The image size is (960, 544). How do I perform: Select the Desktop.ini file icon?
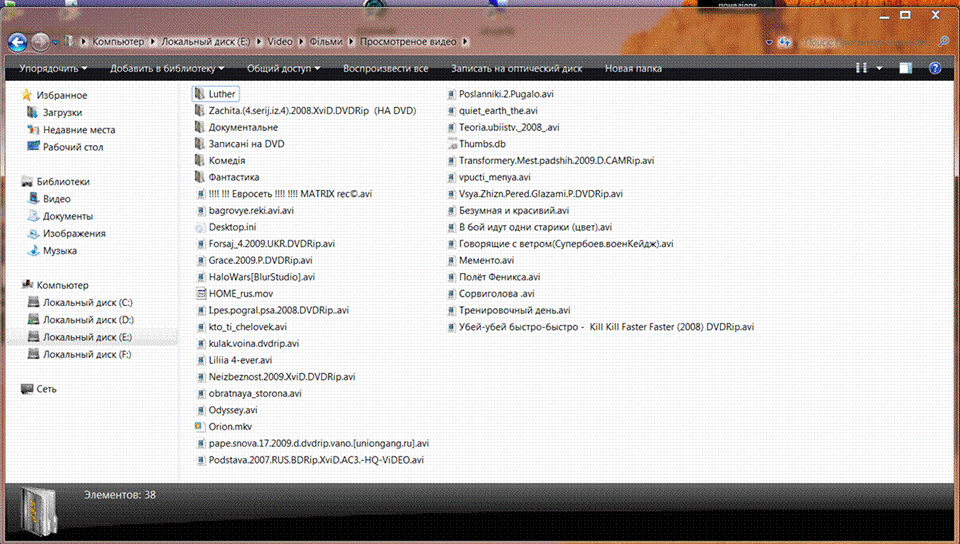pos(200,227)
